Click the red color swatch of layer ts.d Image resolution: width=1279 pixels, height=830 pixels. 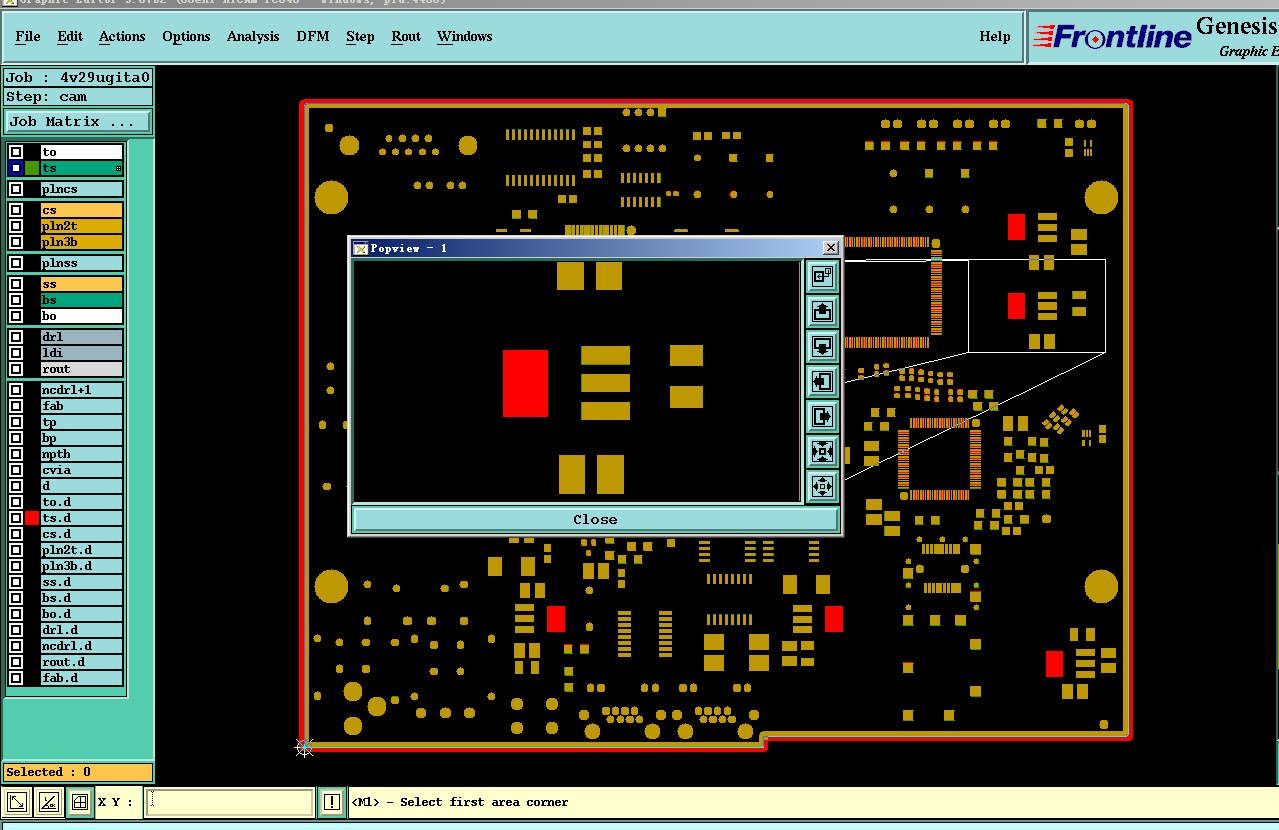pyautogui.click(x=32, y=518)
